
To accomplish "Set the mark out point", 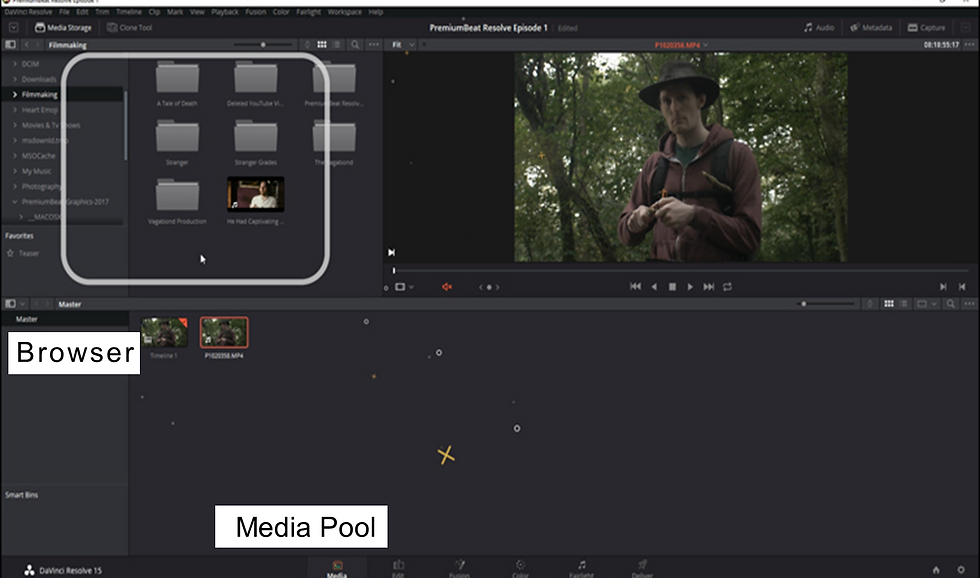I will click(x=962, y=287).
